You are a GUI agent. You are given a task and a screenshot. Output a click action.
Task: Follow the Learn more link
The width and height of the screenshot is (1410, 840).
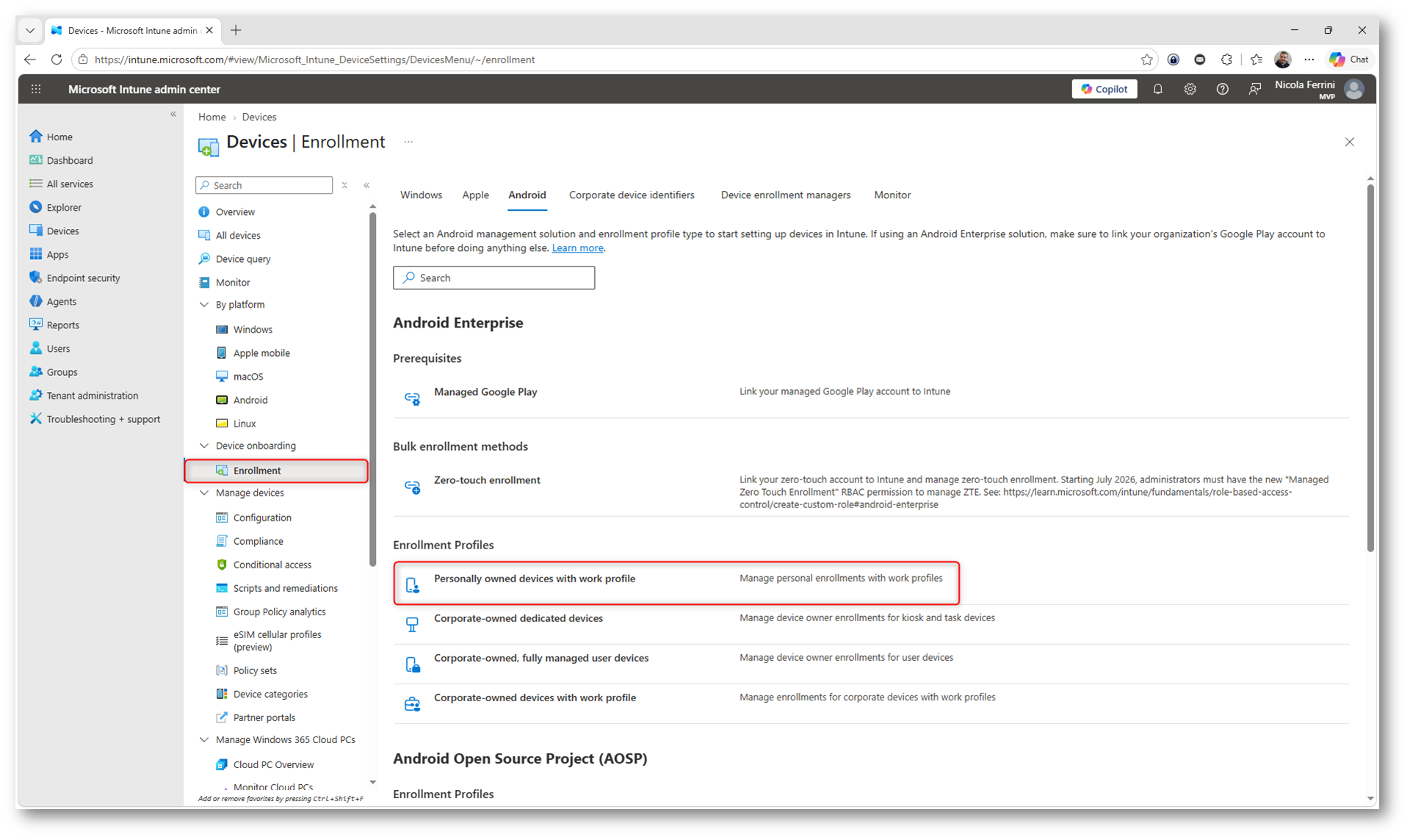click(577, 248)
